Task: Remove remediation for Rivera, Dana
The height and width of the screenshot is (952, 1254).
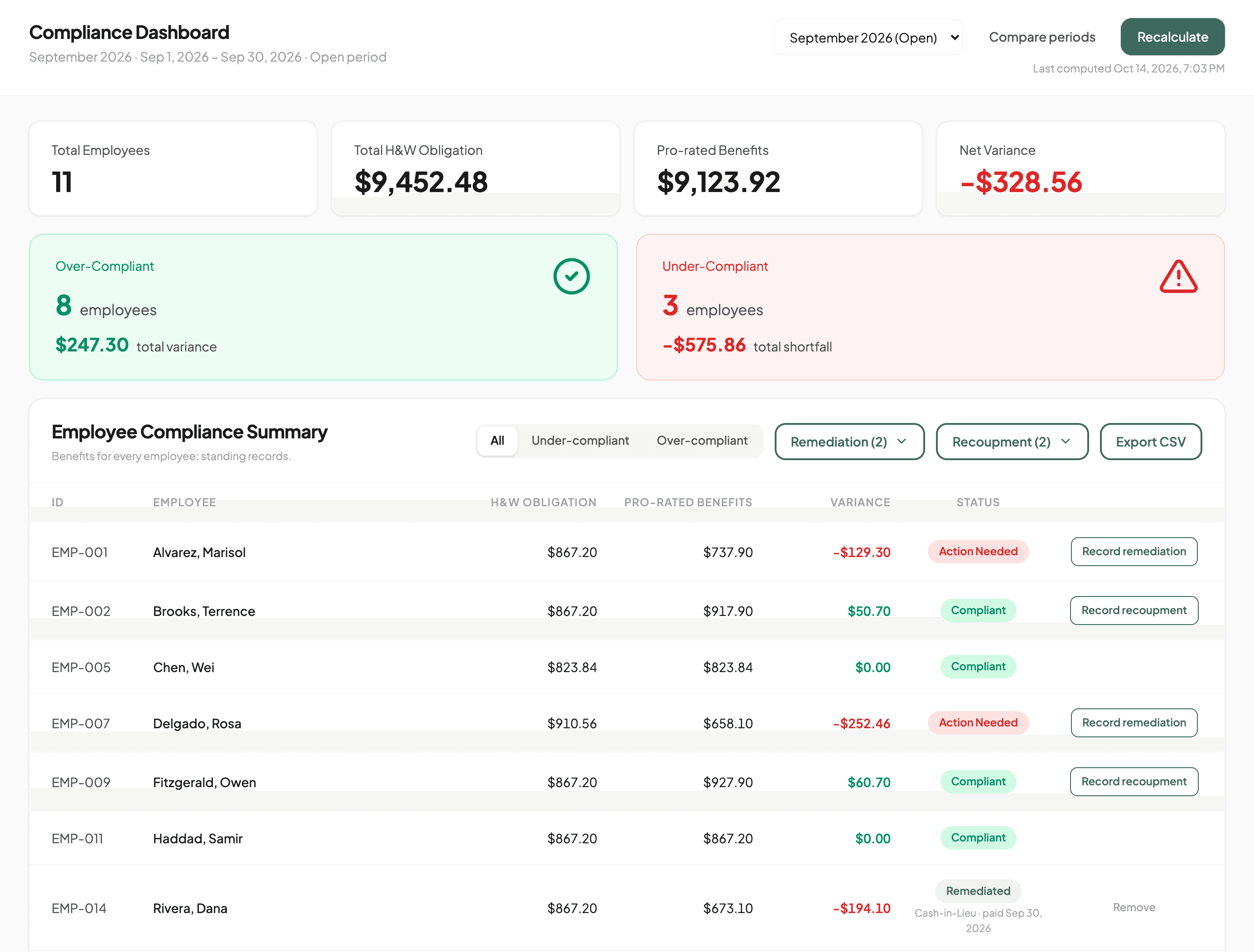Action: (1134, 907)
